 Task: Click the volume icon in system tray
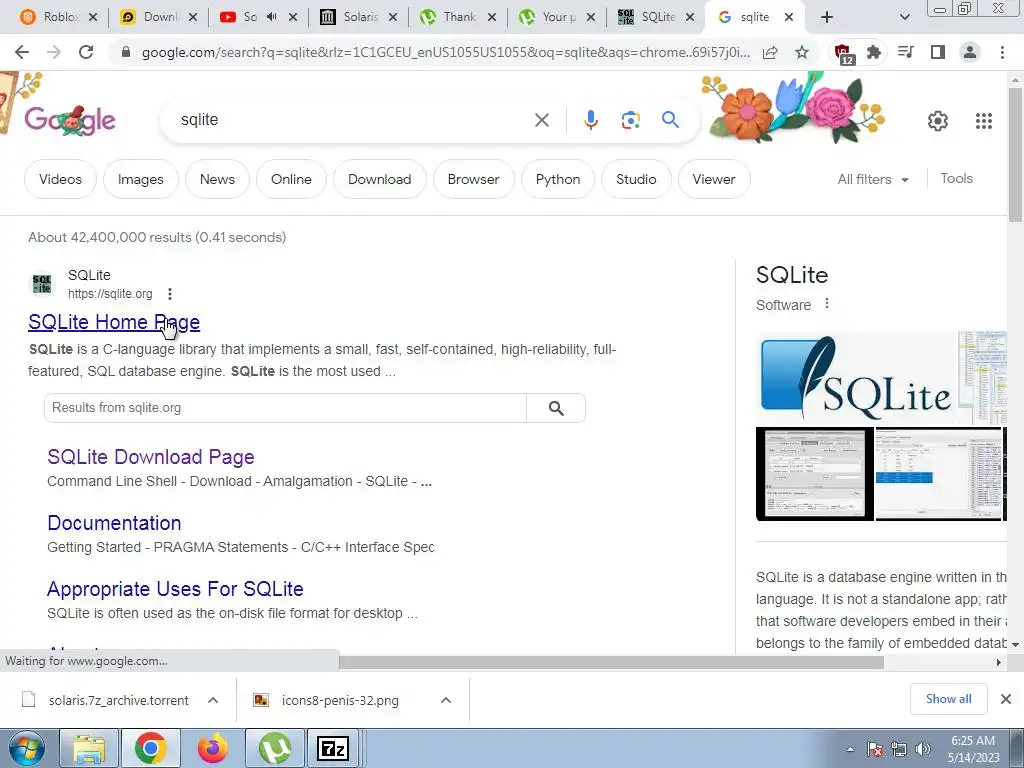(x=922, y=749)
